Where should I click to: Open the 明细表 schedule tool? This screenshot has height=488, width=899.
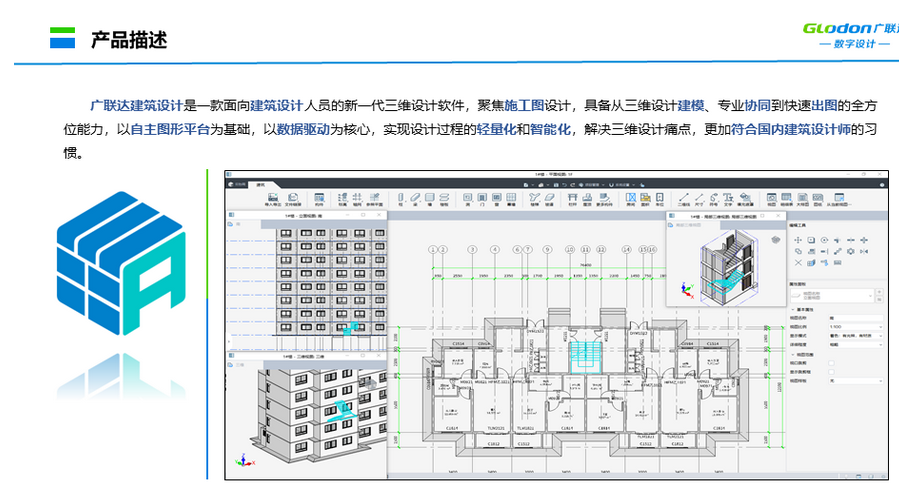coord(786,200)
